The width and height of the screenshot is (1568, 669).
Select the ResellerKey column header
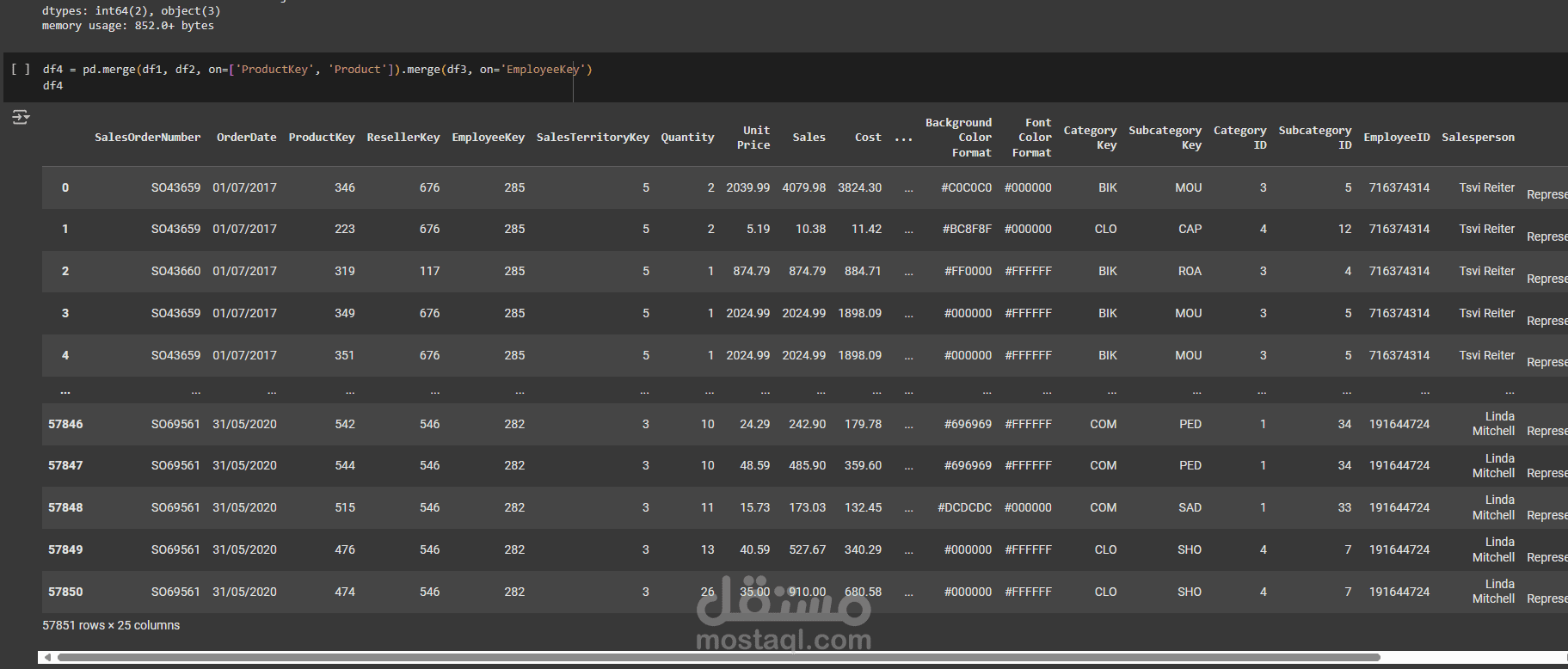403,138
